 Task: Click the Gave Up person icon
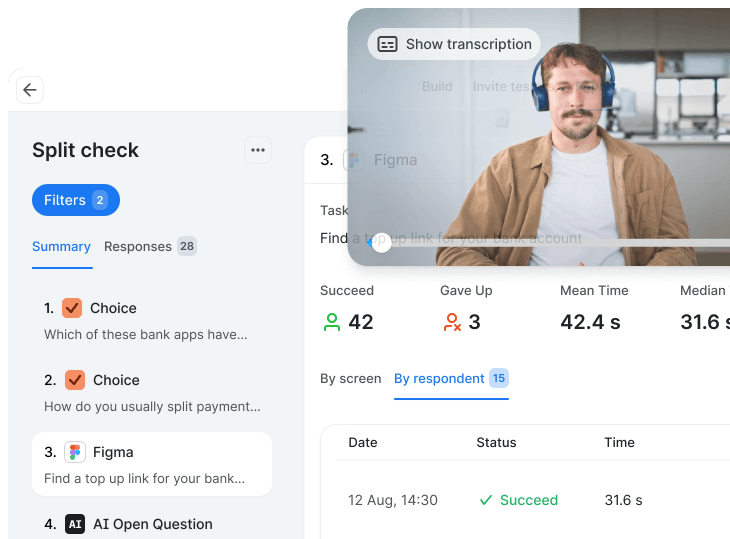451,322
